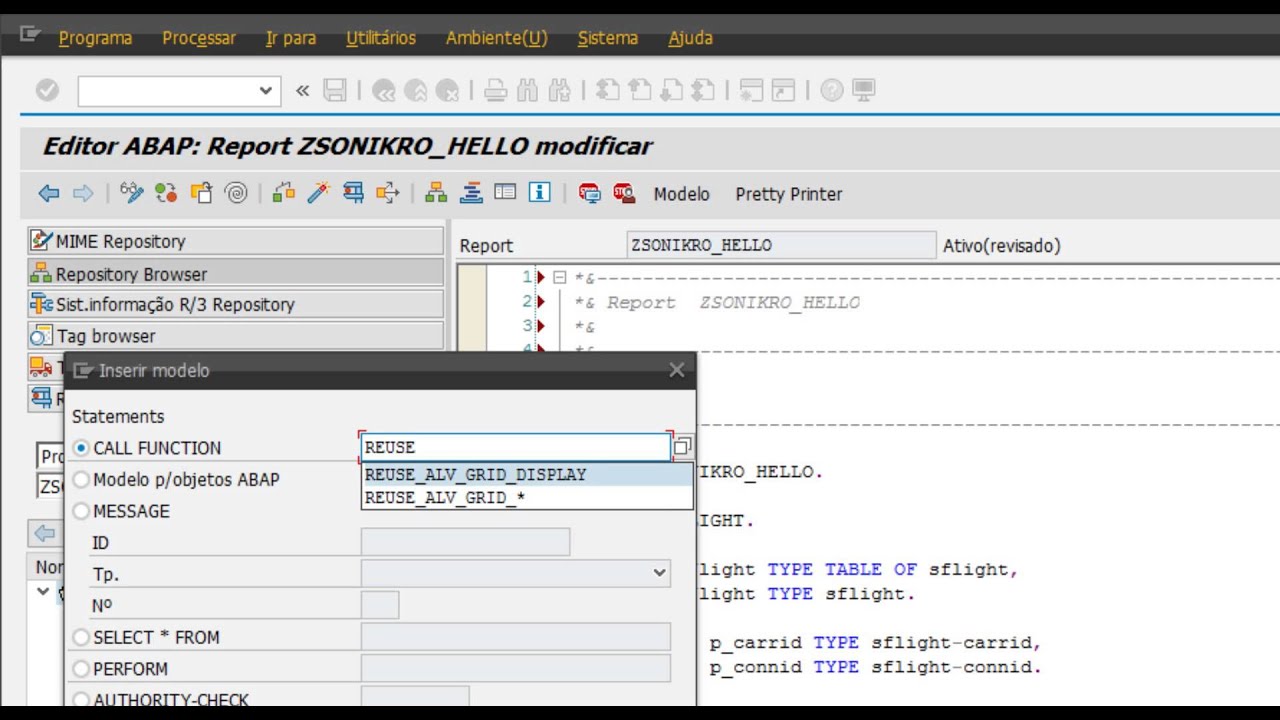Viewport: 1280px width, 720px height.
Task: Open the Ambiente(U) menu
Action: (x=497, y=38)
